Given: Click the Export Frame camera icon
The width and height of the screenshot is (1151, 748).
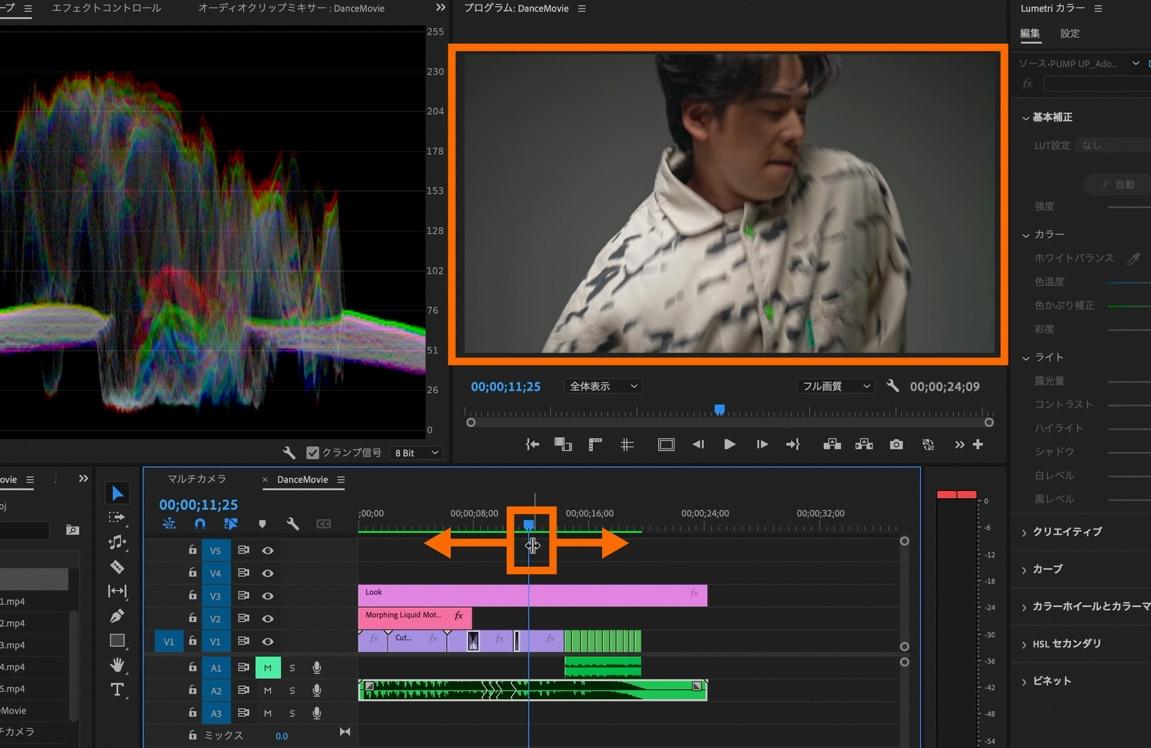Looking at the screenshot, I should coord(896,445).
